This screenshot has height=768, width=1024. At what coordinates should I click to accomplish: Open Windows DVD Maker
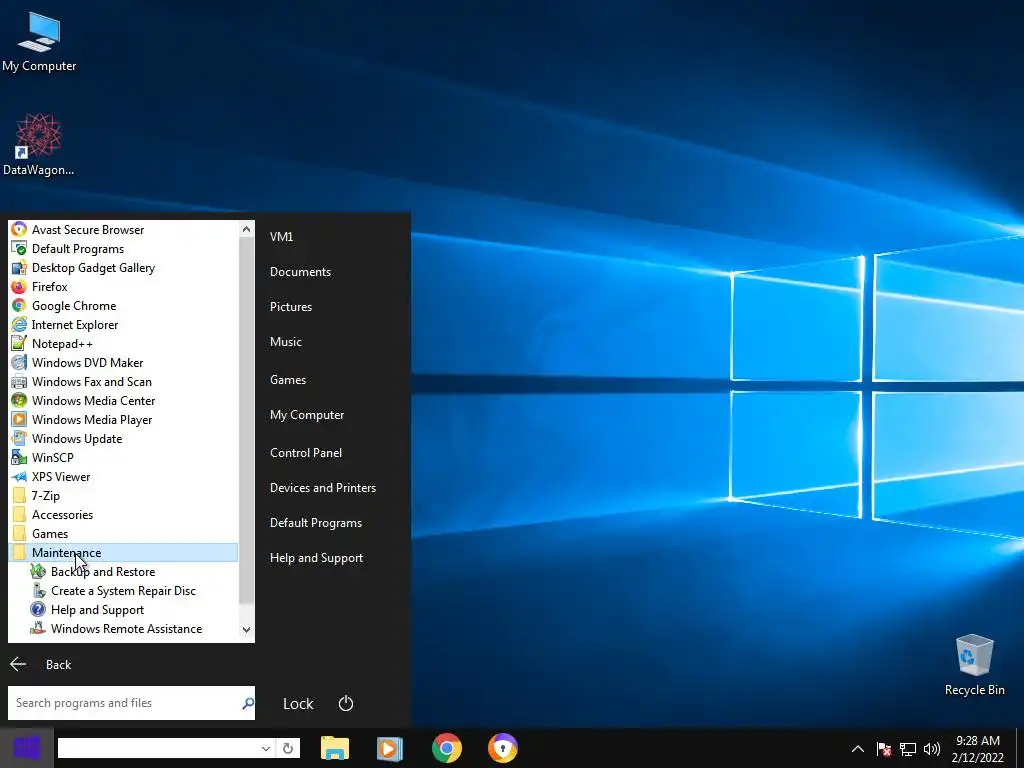(123, 362)
